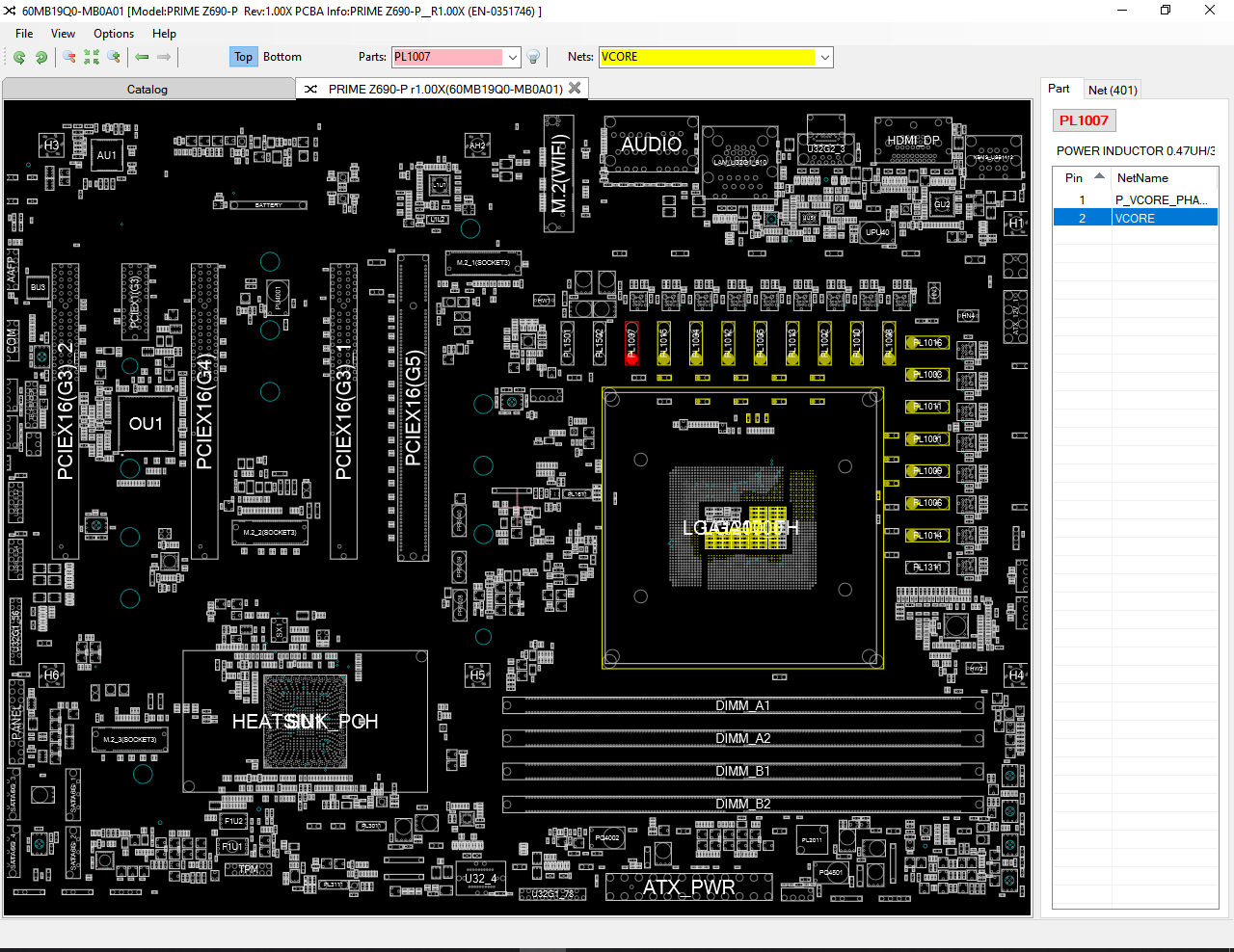Click the red PL1007 part label

pyautogui.click(x=1084, y=120)
